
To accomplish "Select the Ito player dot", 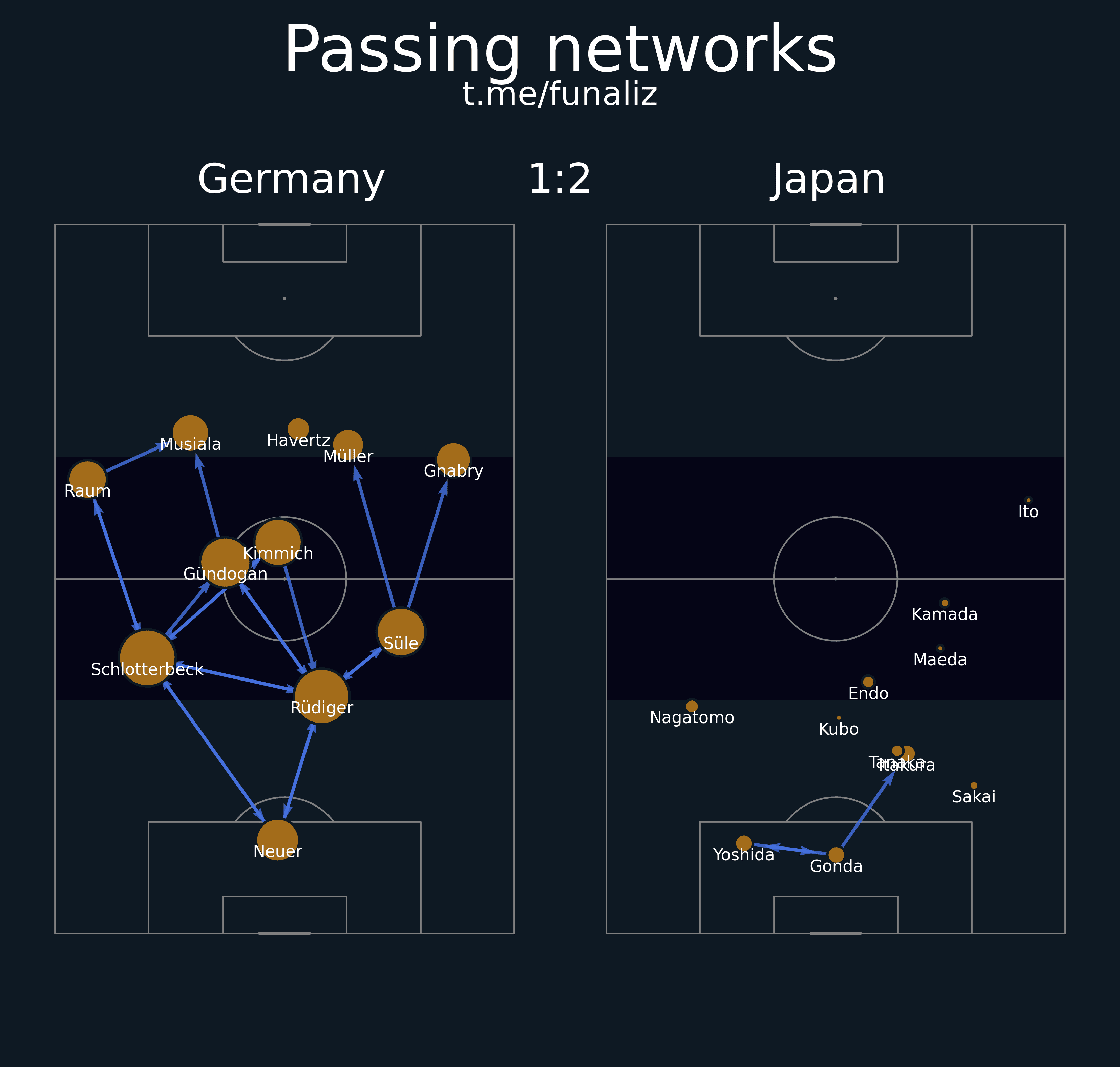I will pos(1029,500).
